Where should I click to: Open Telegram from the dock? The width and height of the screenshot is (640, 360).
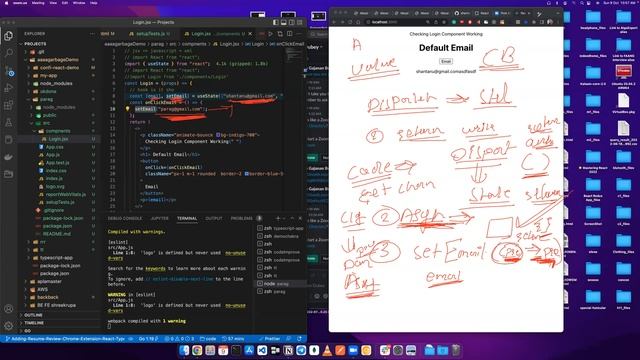(301, 350)
